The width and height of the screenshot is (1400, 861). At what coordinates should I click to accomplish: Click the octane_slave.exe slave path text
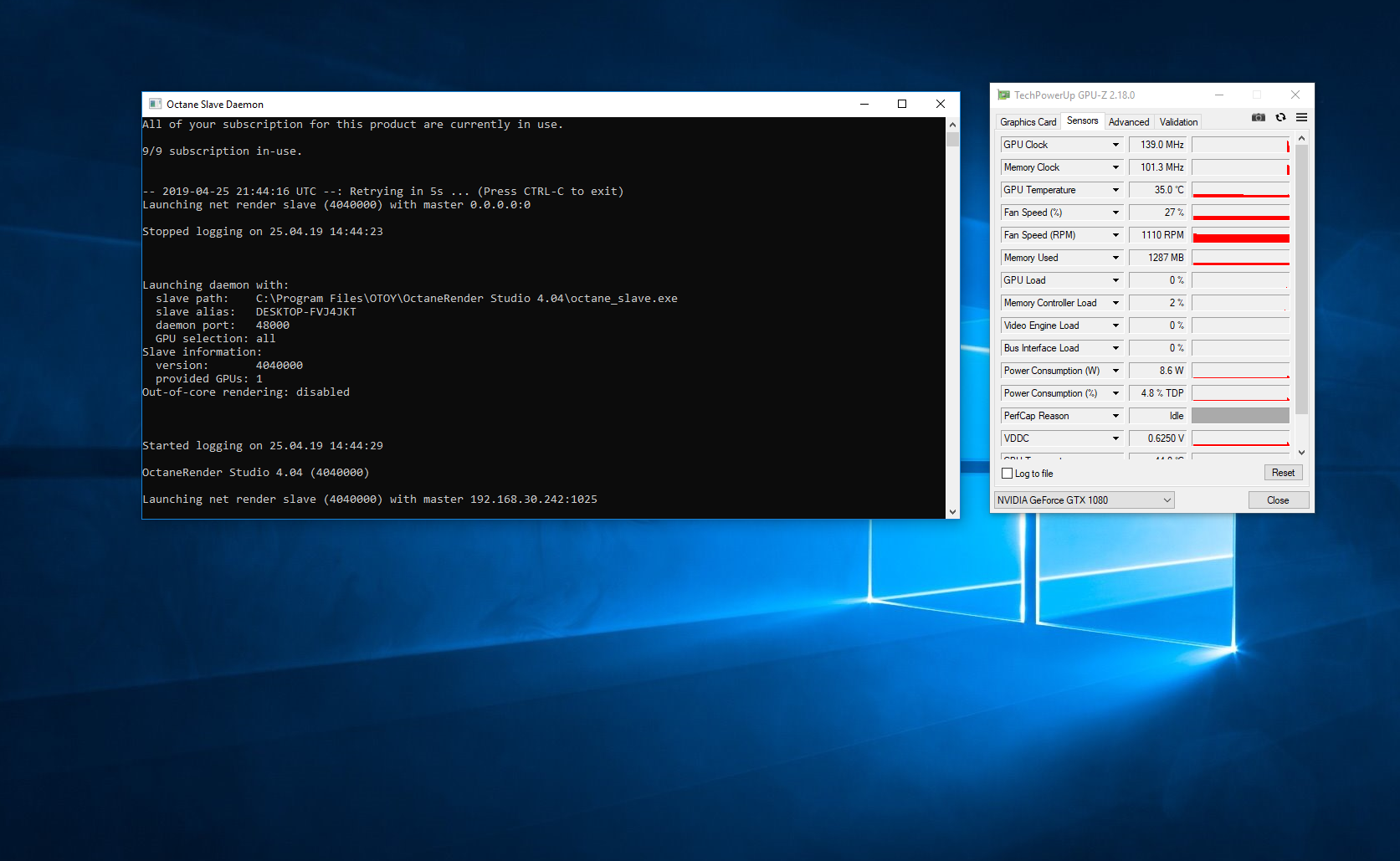tap(467, 299)
